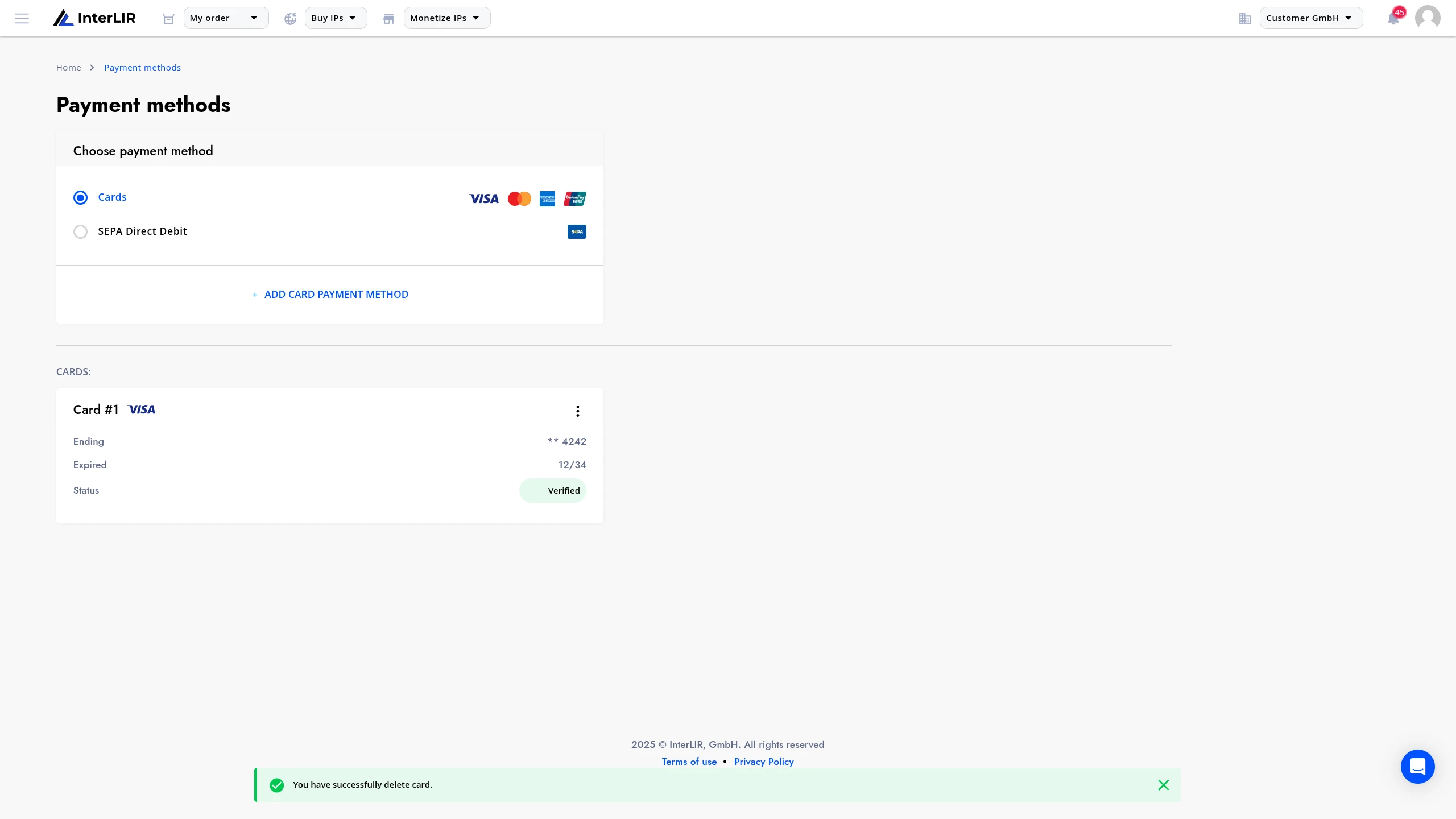Select the Cards radio button

[80, 197]
